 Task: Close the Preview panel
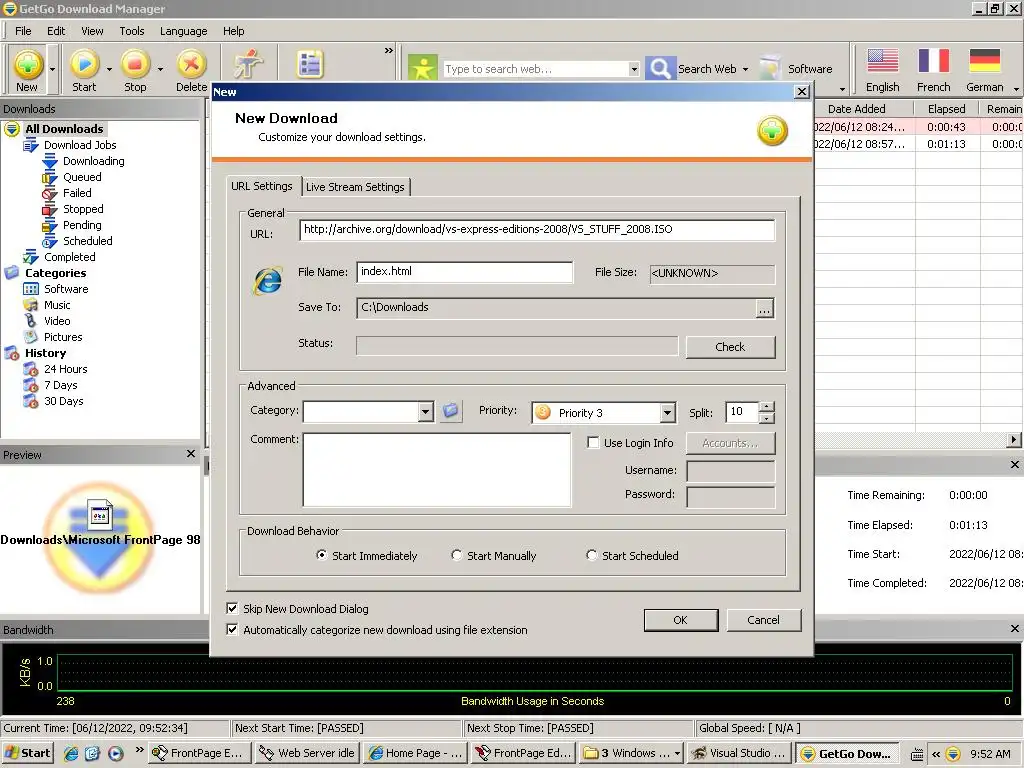(x=191, y=454)
